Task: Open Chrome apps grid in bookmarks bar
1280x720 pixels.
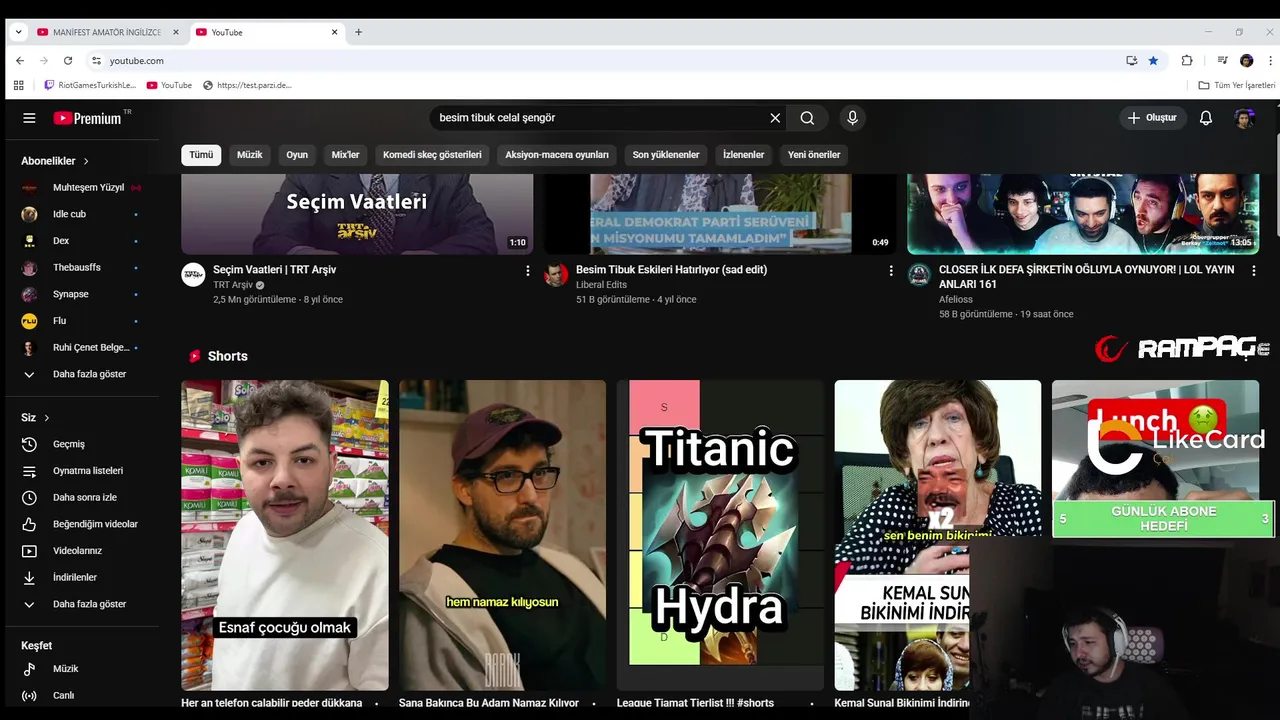Action: 18,85
